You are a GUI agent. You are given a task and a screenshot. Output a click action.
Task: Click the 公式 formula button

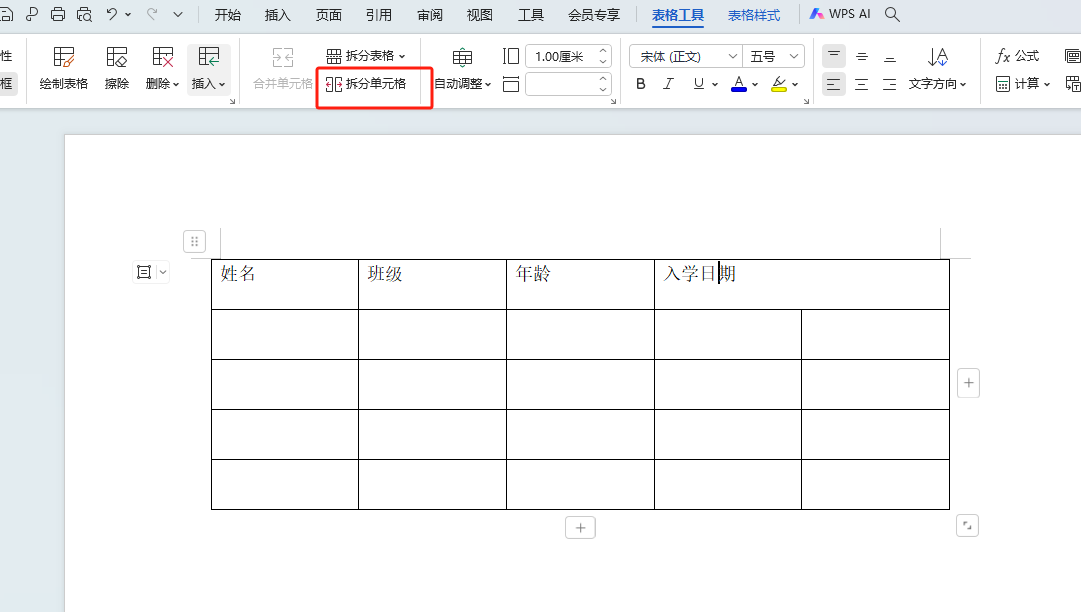coord(1017,56)
